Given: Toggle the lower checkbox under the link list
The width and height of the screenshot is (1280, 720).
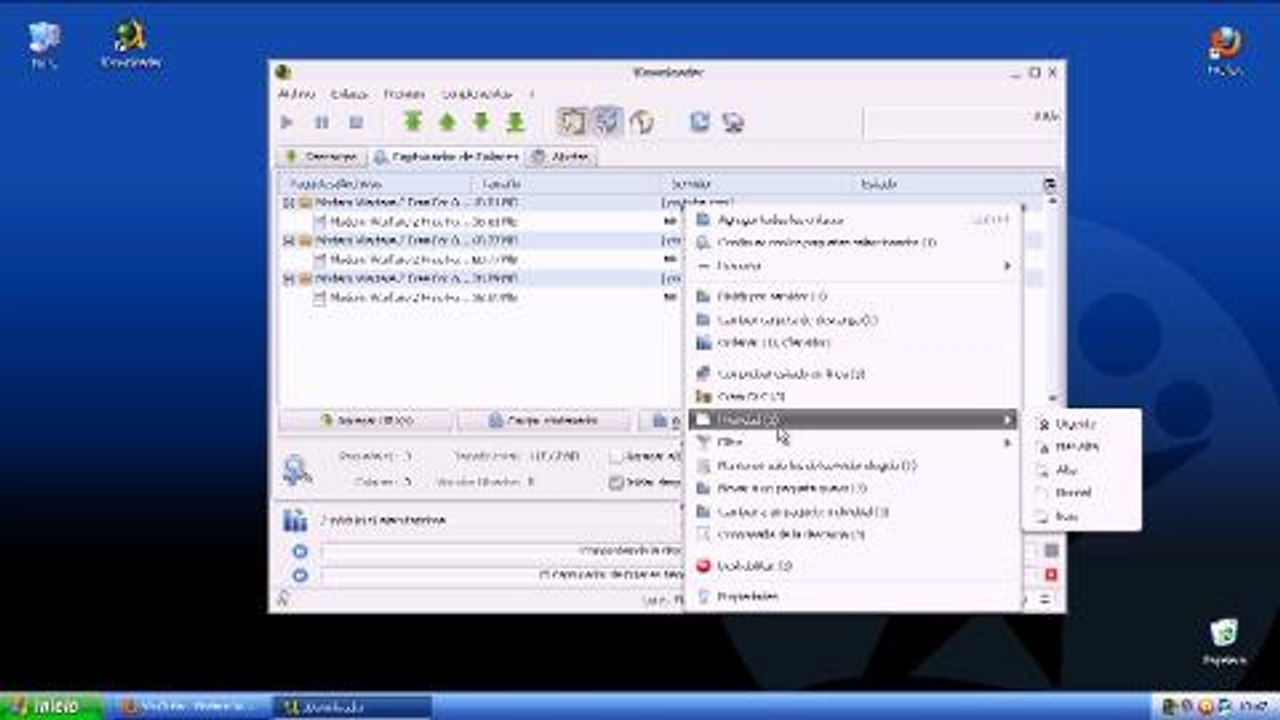Looking at the screenshot, I should (616, 482).
